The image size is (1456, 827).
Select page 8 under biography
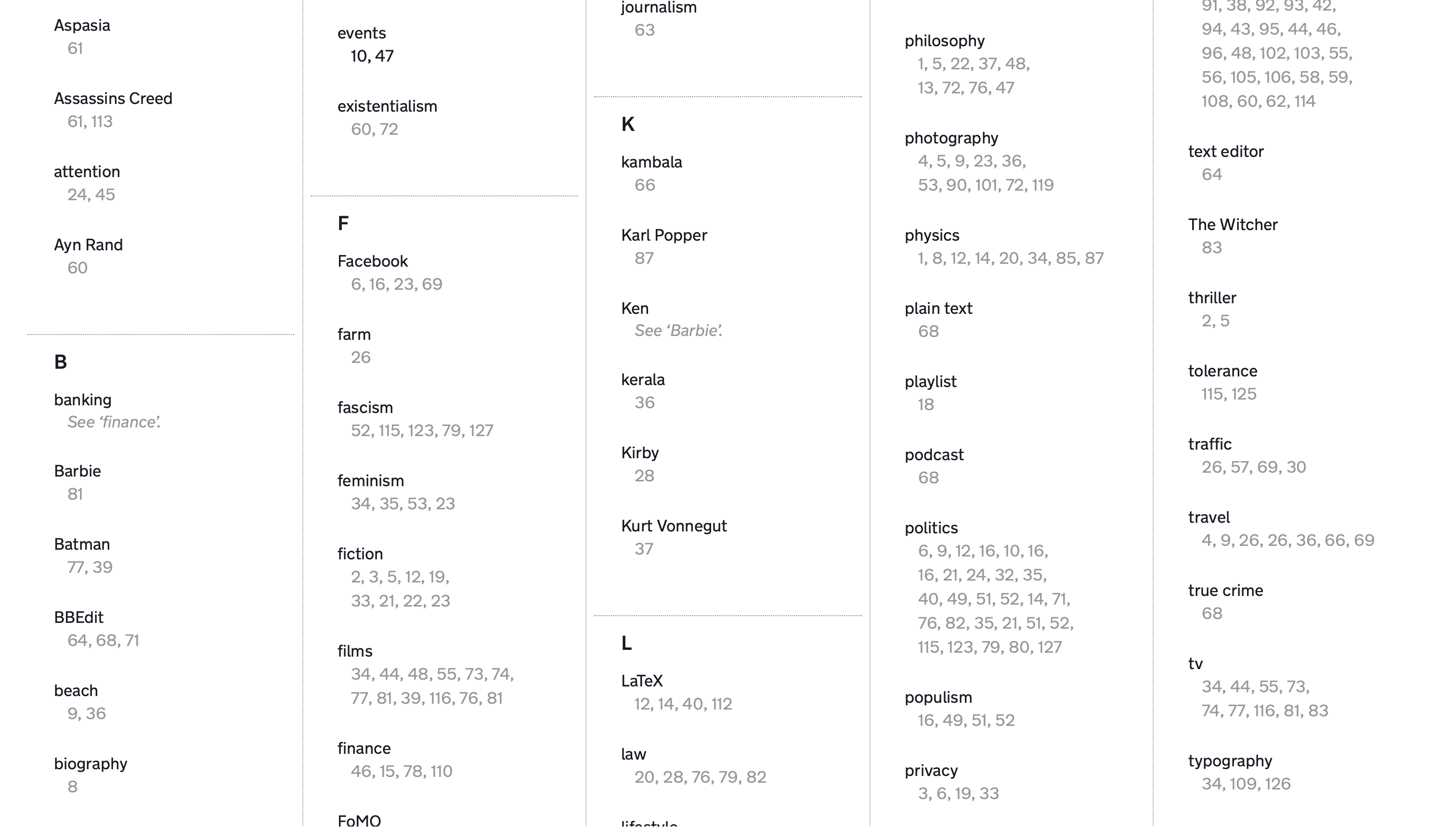(72, 787)
